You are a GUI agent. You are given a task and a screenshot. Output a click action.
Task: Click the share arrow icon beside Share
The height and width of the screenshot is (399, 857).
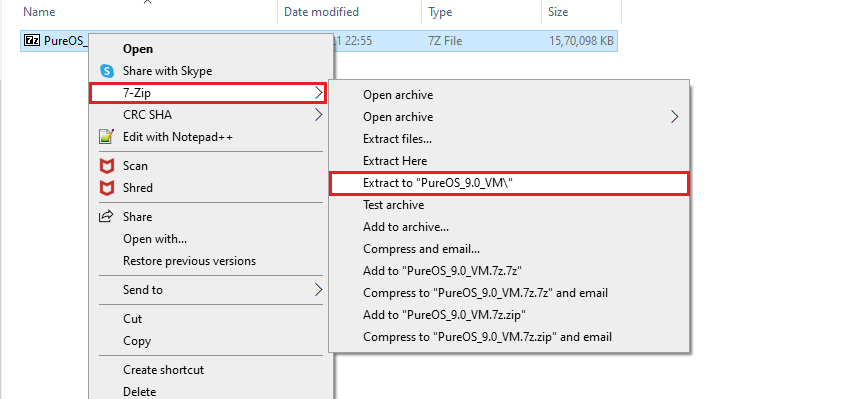click(x=106, y=216)
